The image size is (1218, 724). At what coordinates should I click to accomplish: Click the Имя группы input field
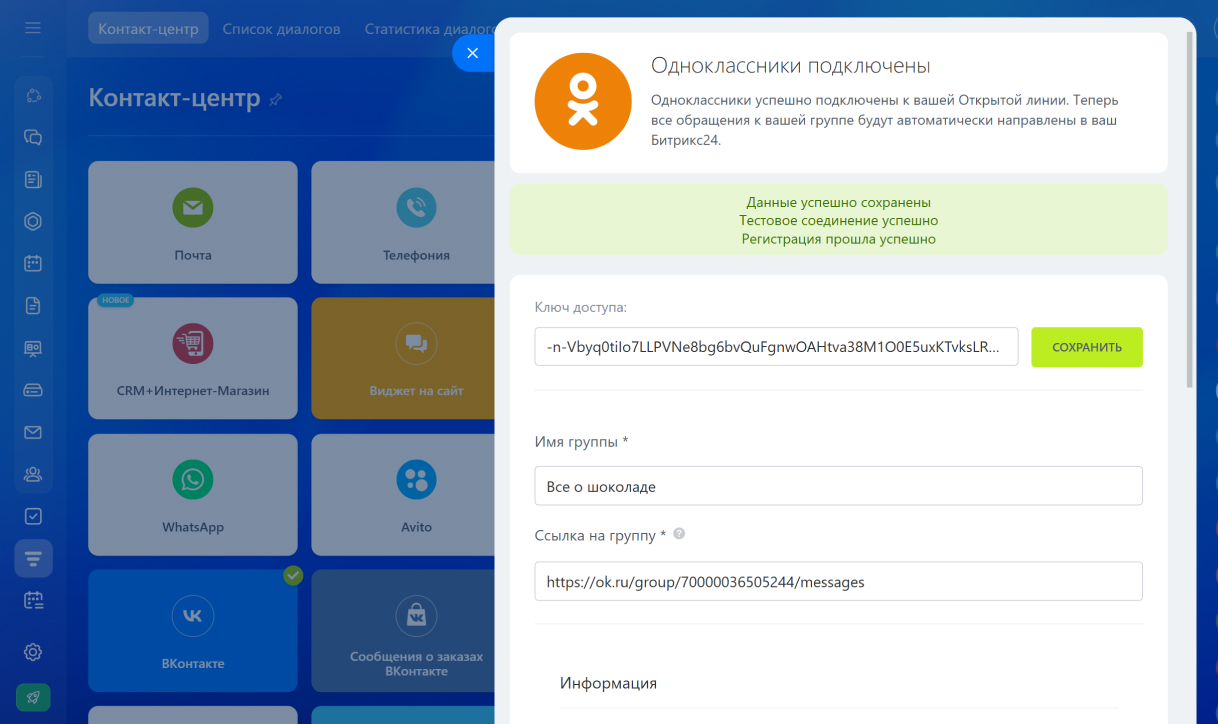tap(838, 486)
